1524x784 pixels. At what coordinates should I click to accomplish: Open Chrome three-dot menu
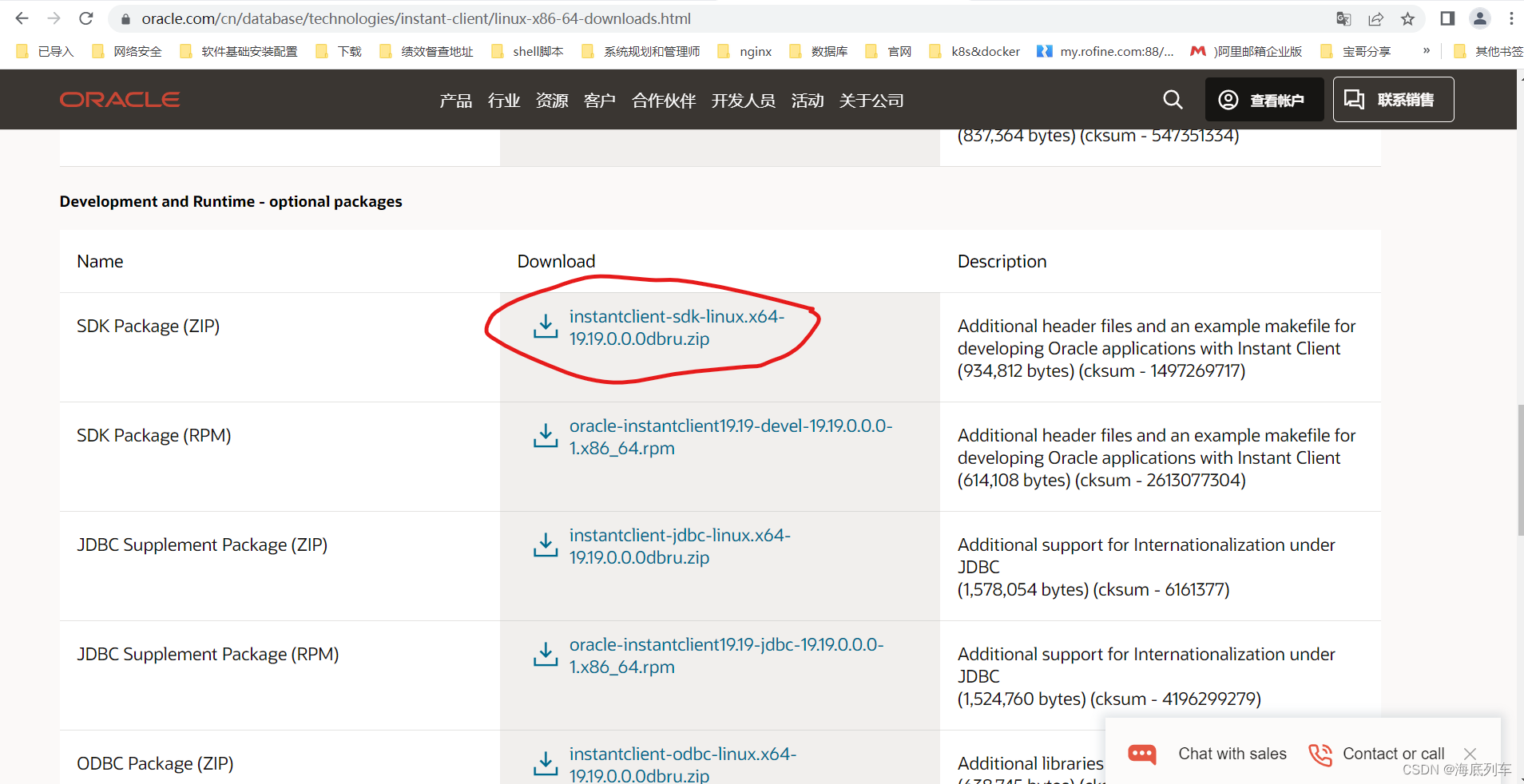1511,18
